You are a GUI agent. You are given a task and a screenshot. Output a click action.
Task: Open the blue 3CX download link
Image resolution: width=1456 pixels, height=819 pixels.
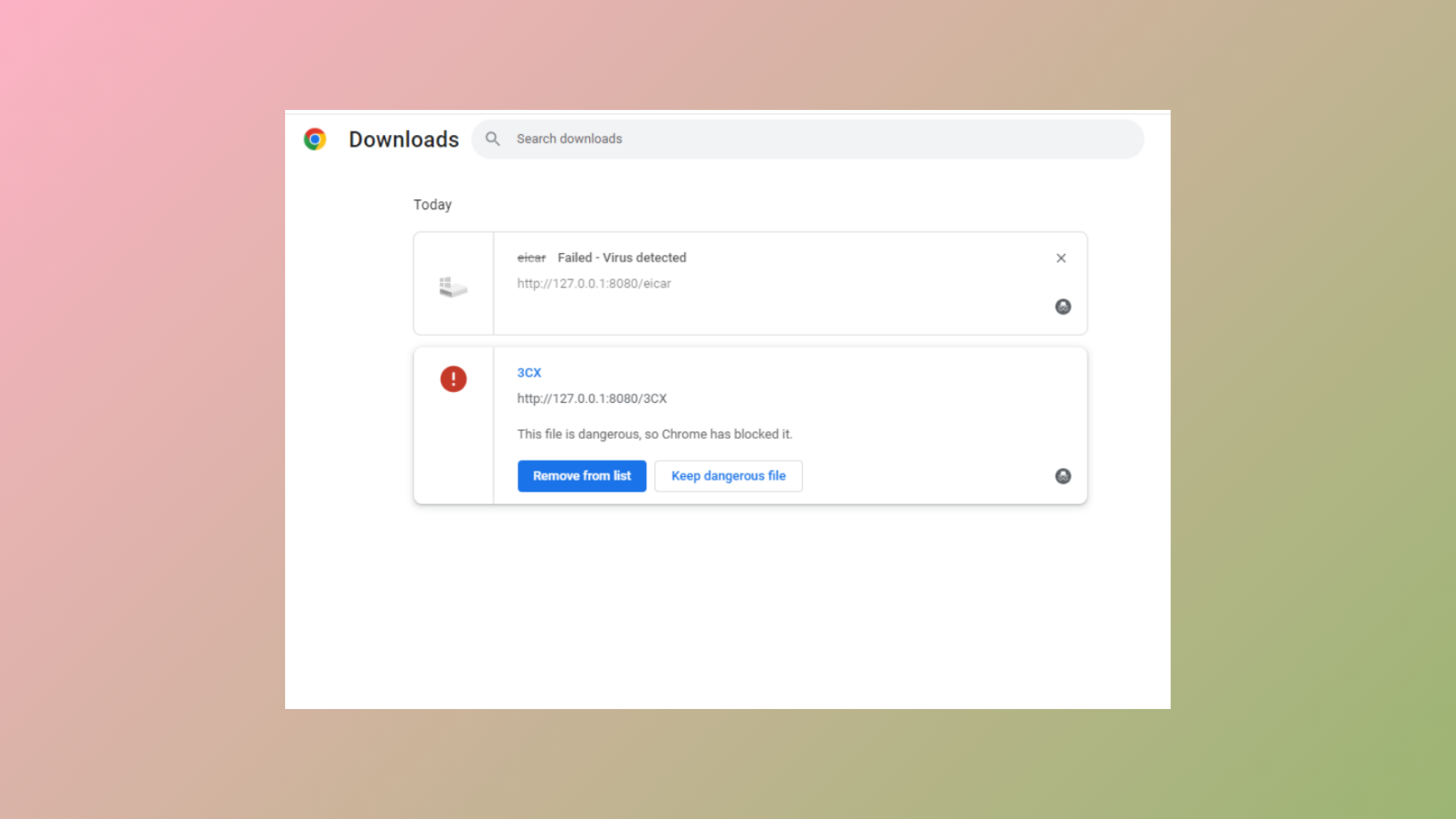pyautogui.click(x=529, y=372)
